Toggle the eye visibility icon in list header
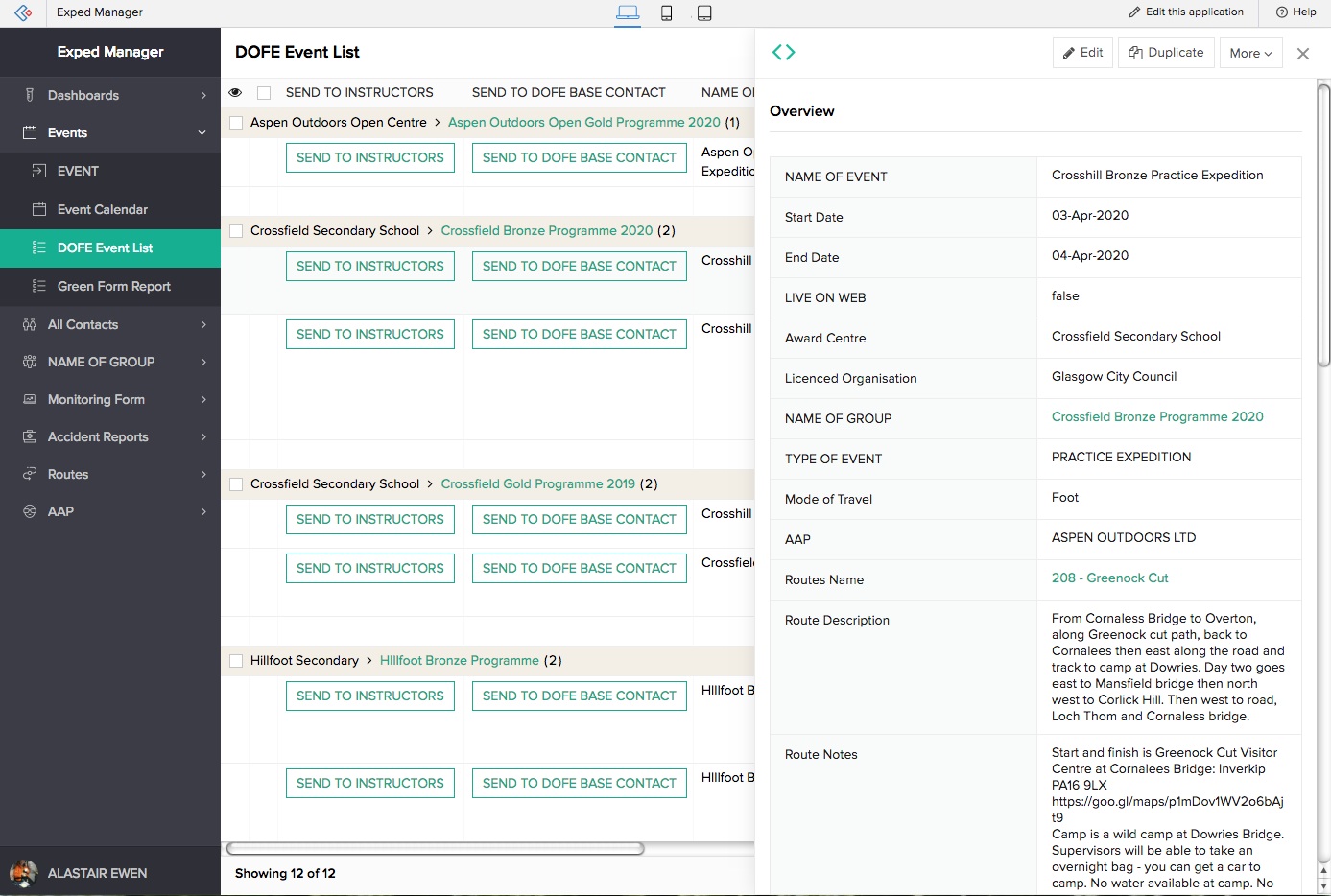This screenshot has width=1331, height=896. click(x=235, y=93)
